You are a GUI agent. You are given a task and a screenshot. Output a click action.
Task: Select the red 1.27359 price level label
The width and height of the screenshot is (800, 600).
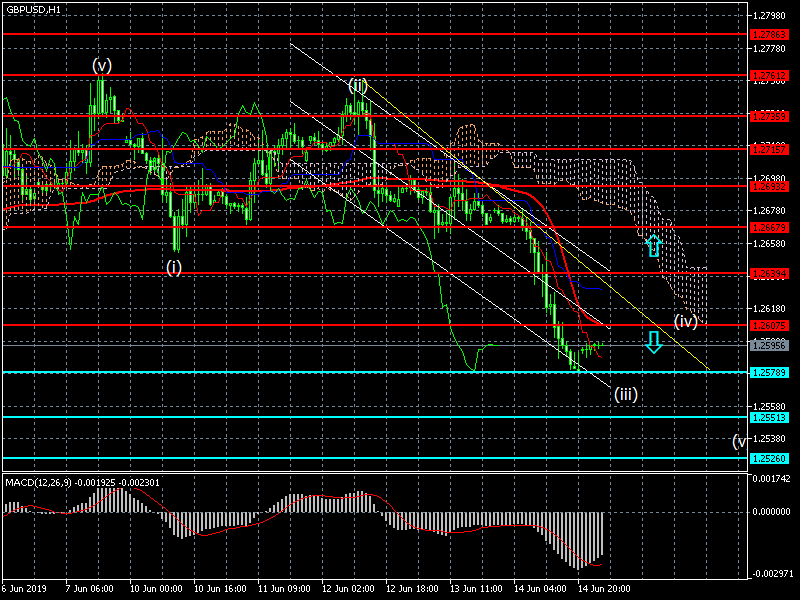pos(769,116)
